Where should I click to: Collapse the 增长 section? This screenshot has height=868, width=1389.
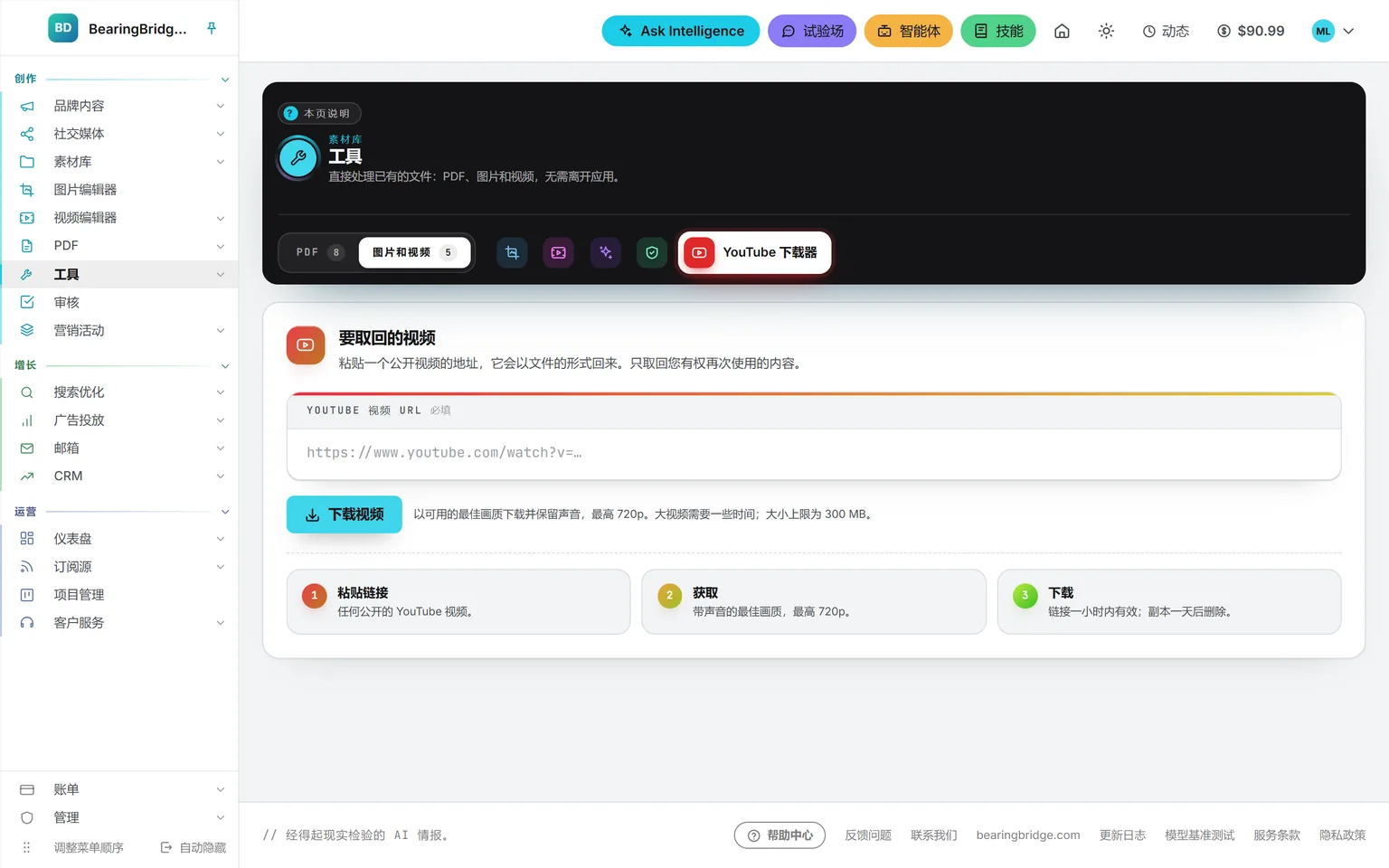point(225,366)
